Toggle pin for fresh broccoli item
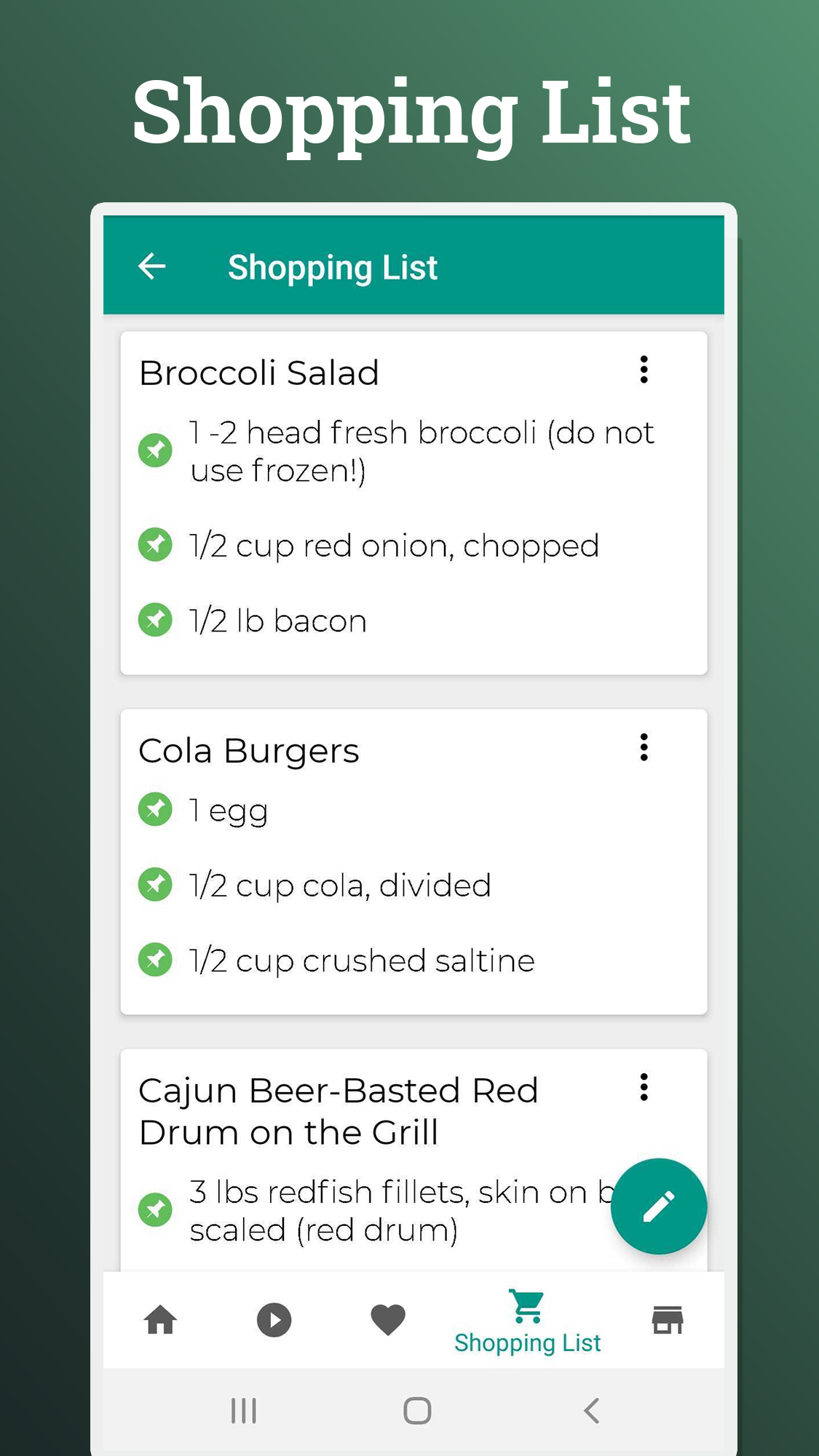This screenshot has height=1456, width=819. click(x=155, y=450)
